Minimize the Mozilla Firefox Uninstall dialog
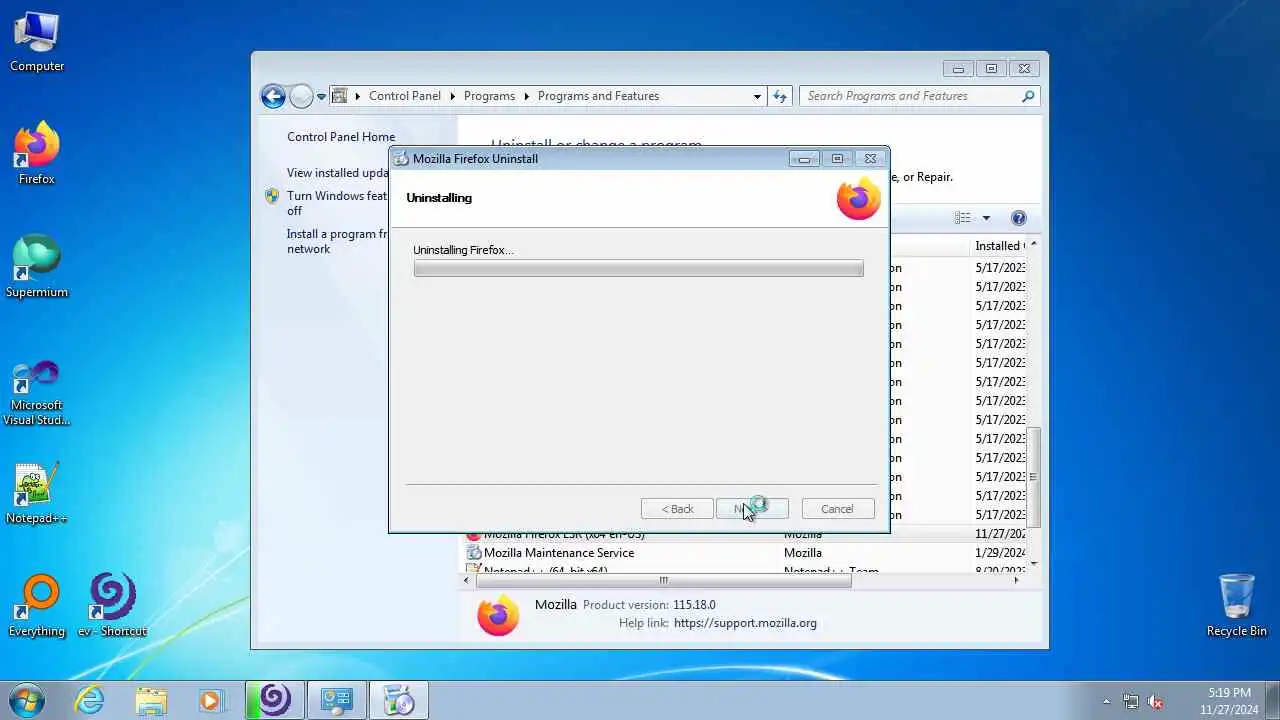The width and height of the screenshot is (1280, 720). click(x=804, y=158)
